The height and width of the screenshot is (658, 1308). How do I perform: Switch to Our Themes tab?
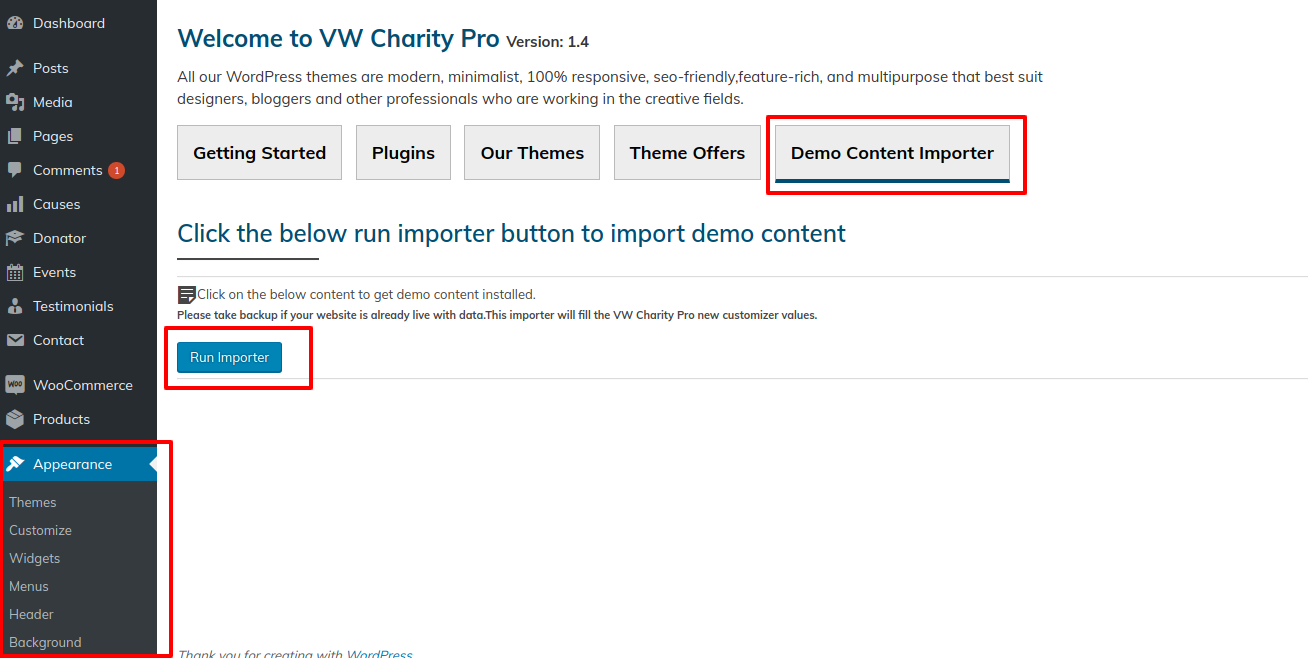click(x=532, y=153)
